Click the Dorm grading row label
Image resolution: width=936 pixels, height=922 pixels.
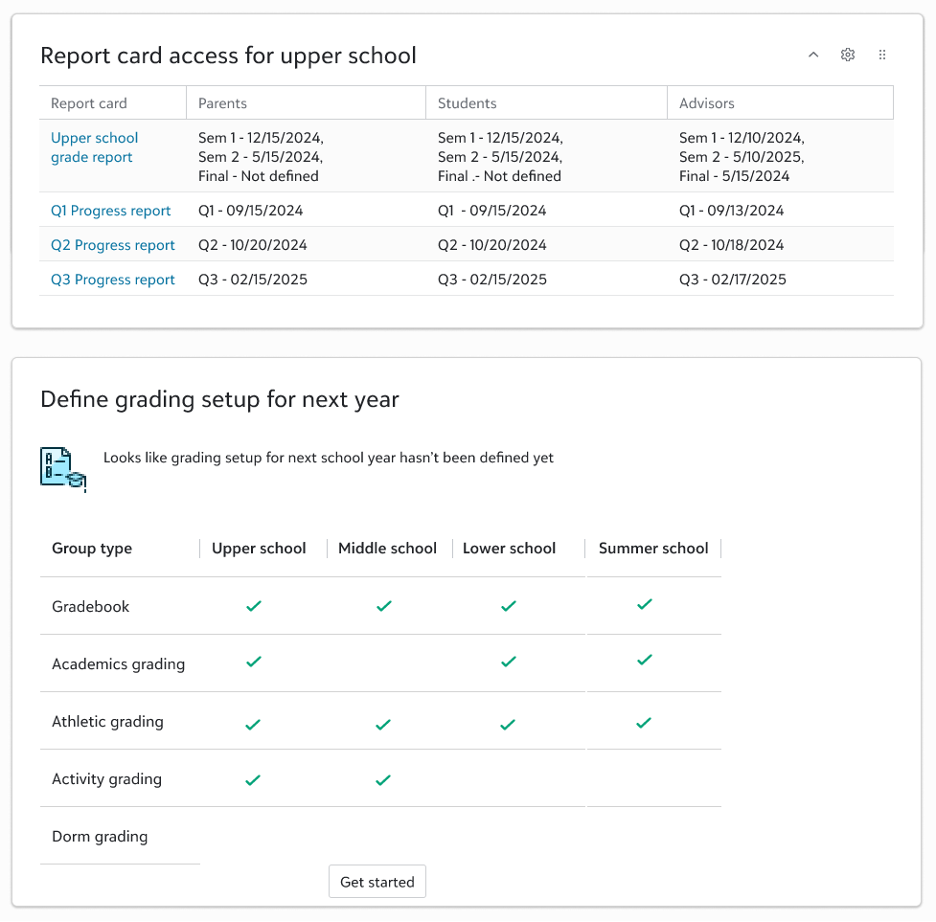coord(100,837)
